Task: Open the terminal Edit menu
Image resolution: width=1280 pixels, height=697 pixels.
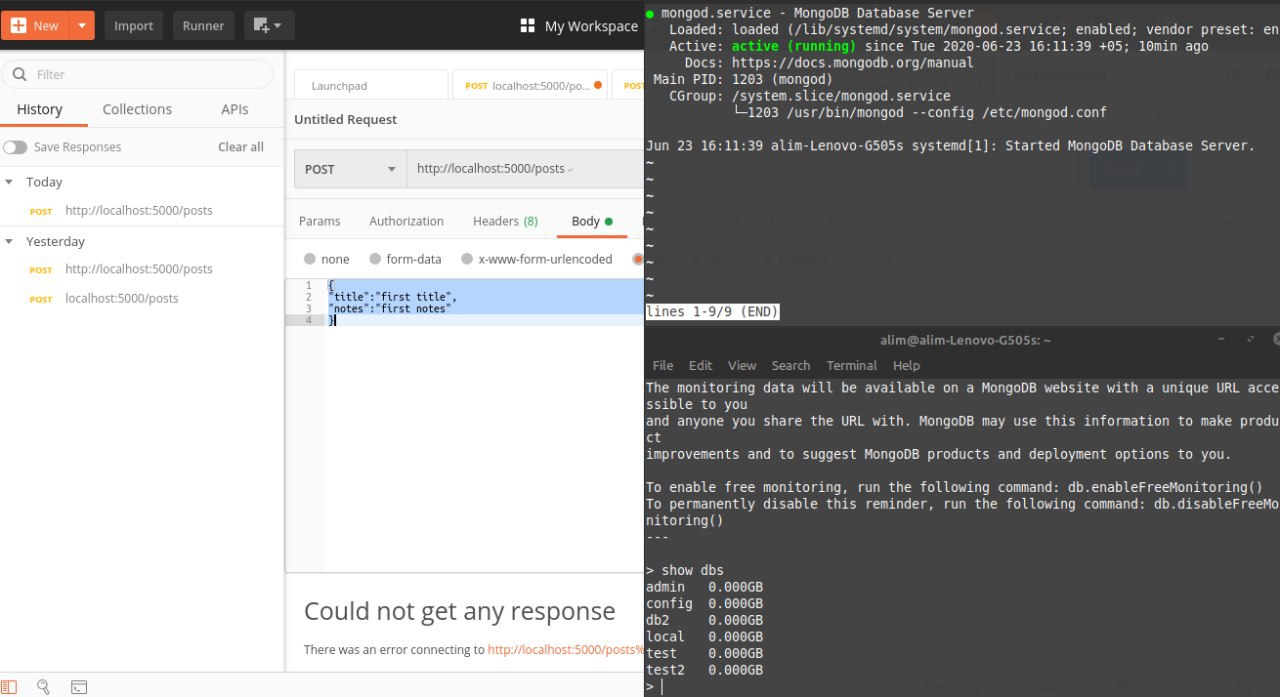Action: (x=701, y=365)
